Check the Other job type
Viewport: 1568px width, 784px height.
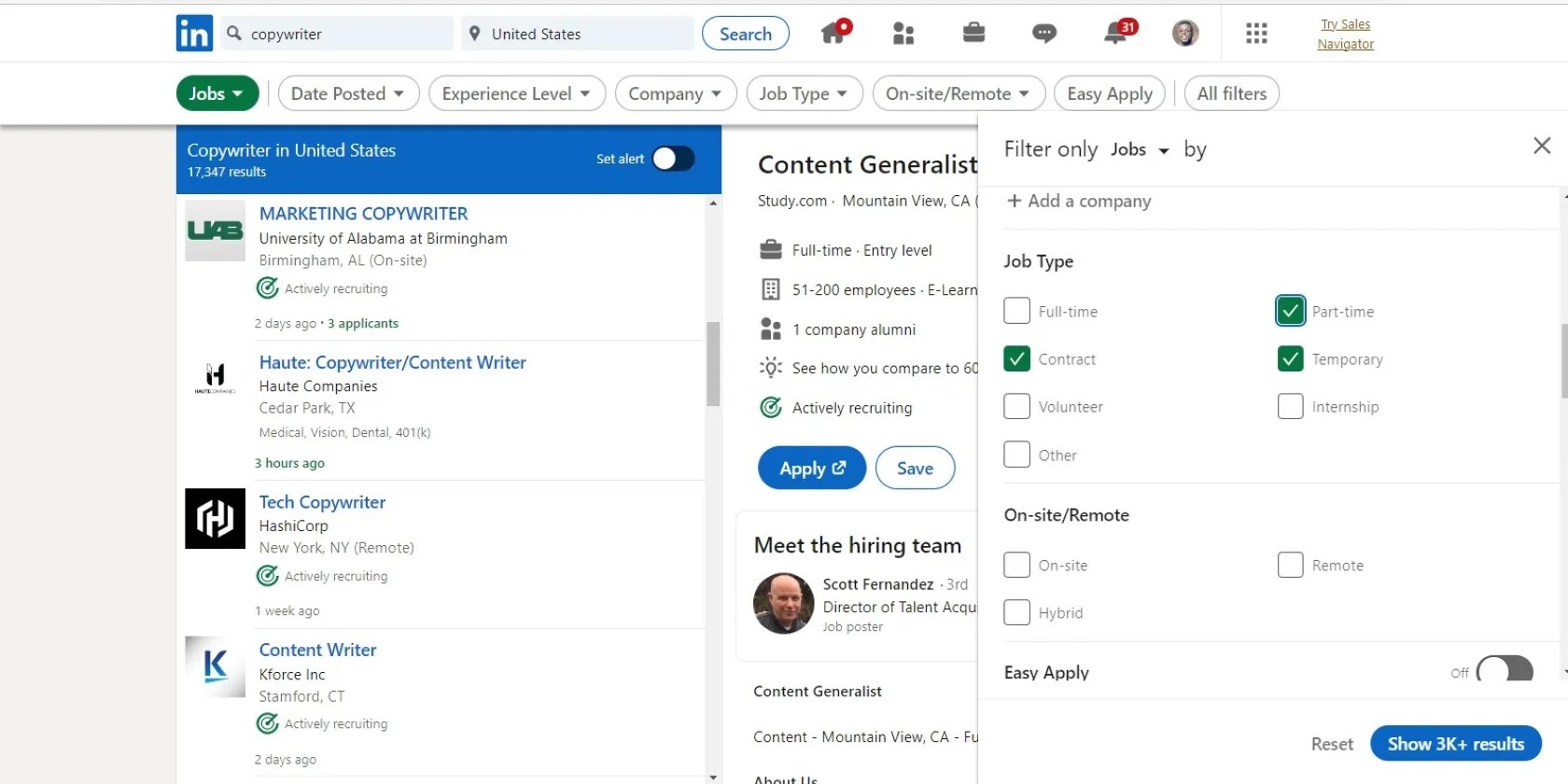pos(1016,455)
